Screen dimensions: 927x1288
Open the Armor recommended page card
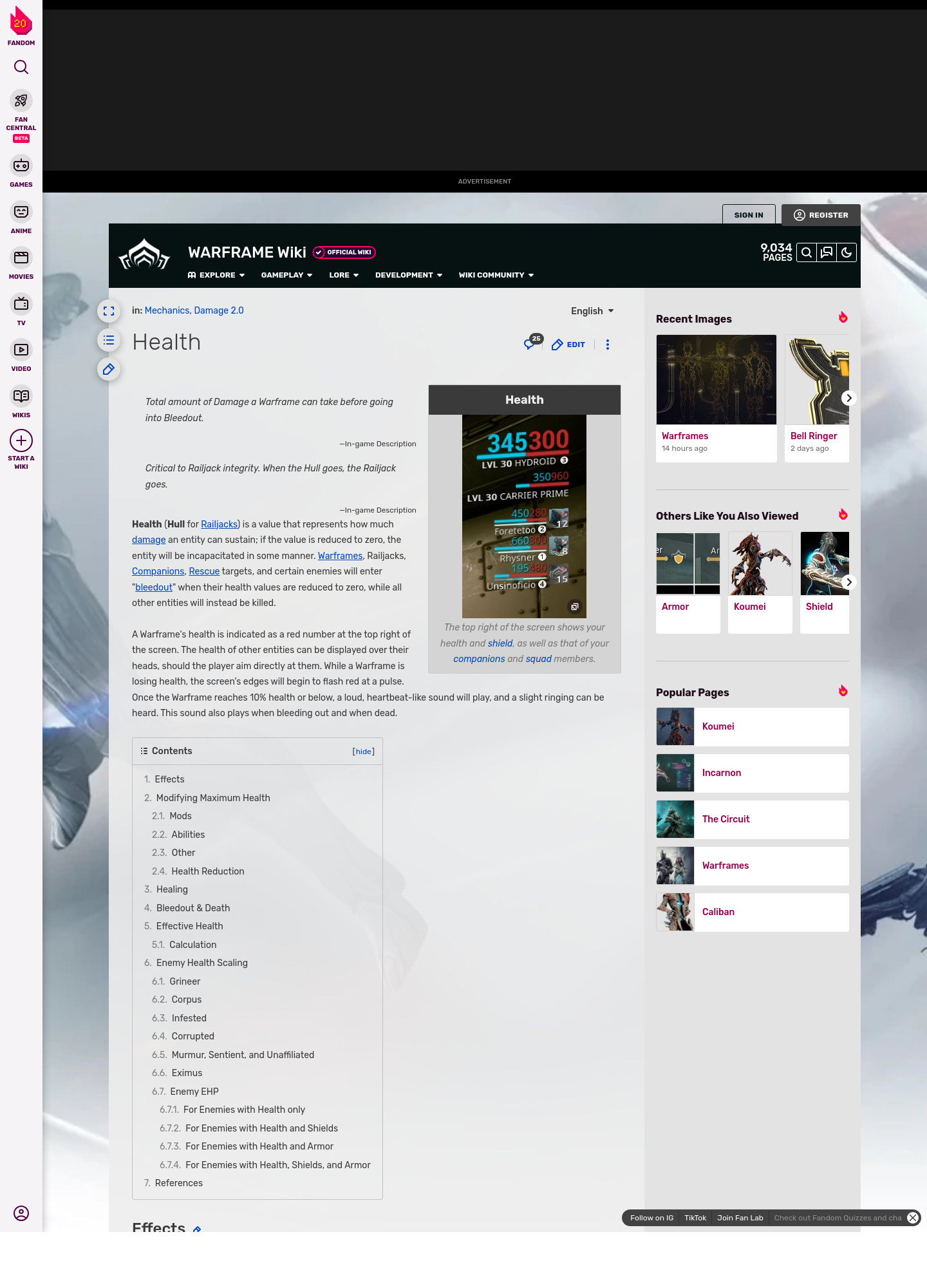tap(688, 582)
